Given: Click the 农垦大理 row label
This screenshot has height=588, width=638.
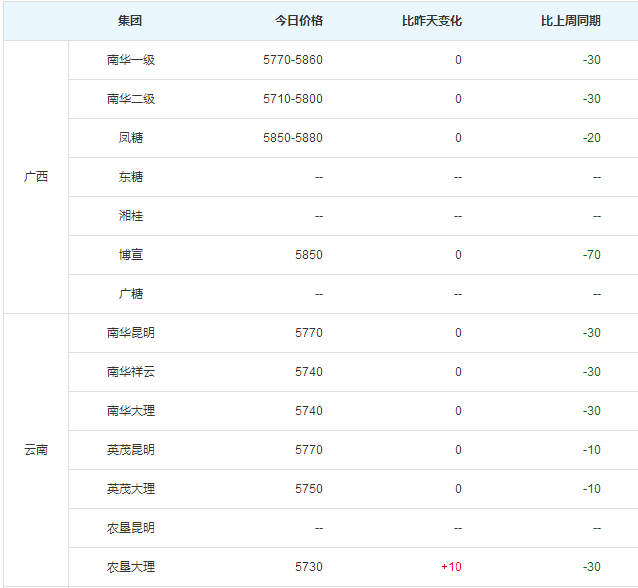Looking at the screenshot, I should (x=131, y=567).
